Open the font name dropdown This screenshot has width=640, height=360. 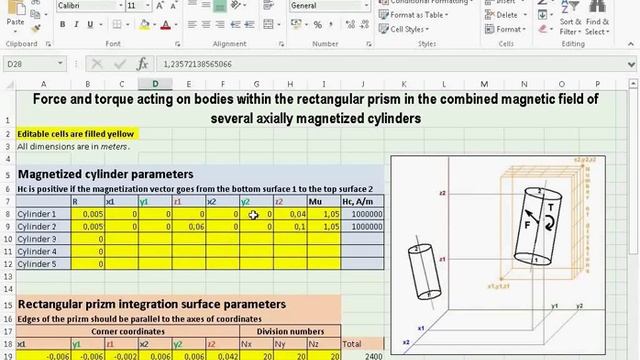[x=121, y=5]
